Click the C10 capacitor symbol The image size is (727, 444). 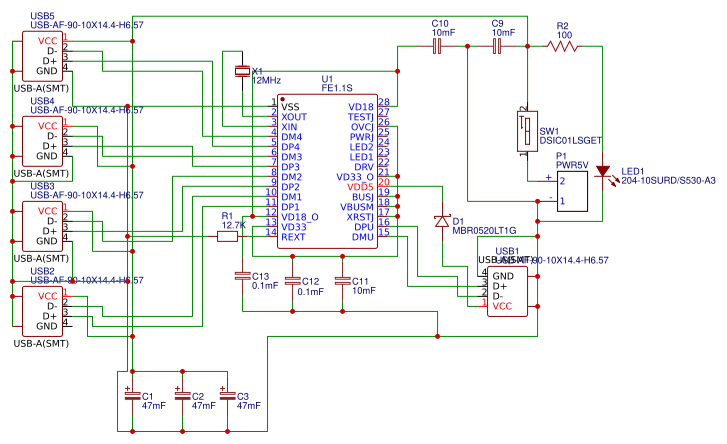point(437,46)
